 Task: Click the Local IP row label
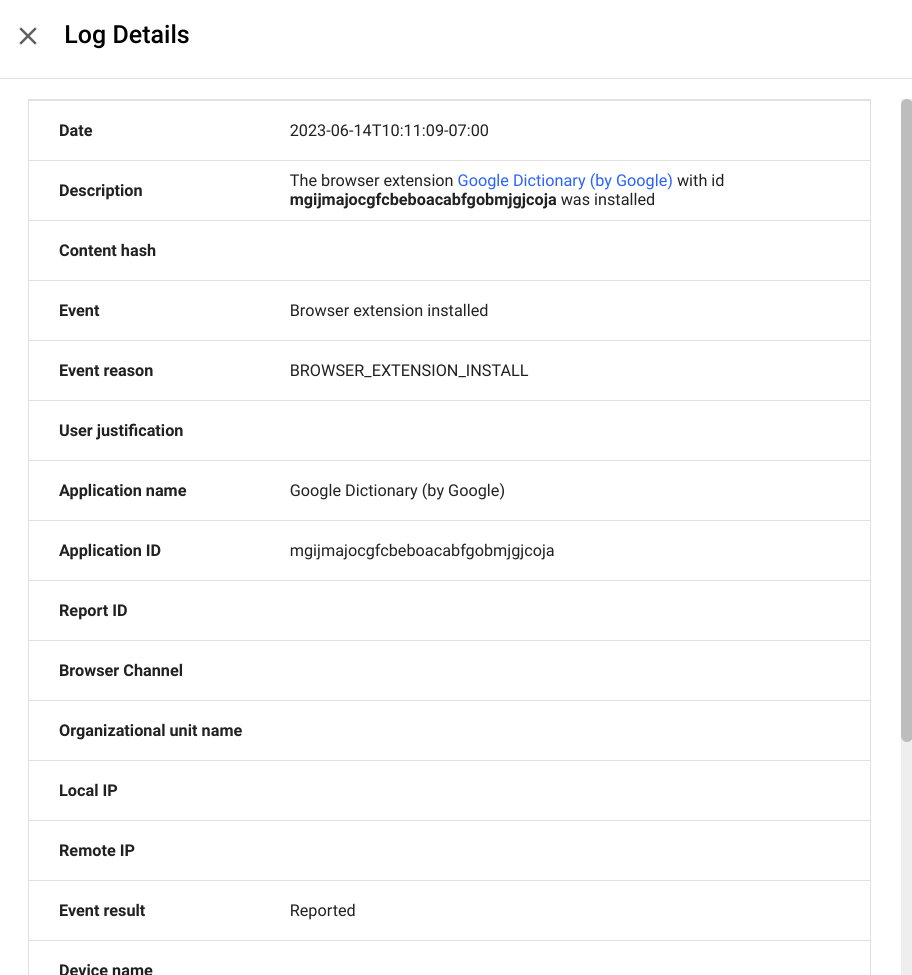click(88, 790)
